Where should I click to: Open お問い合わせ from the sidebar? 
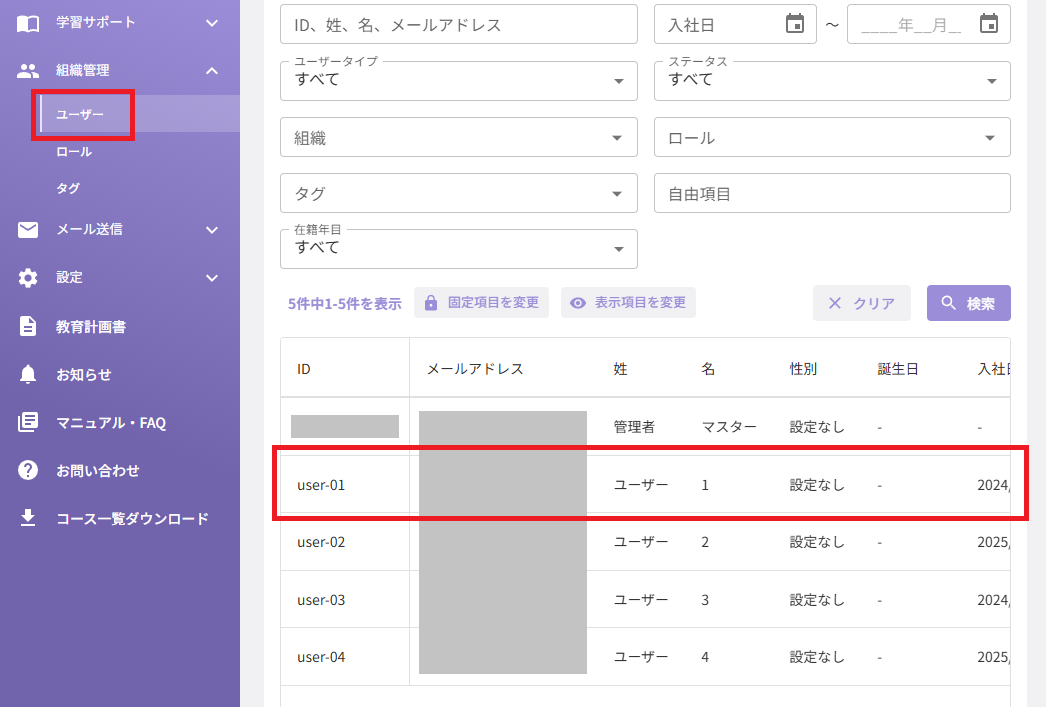pyautogui.click(x=97, y=471)
